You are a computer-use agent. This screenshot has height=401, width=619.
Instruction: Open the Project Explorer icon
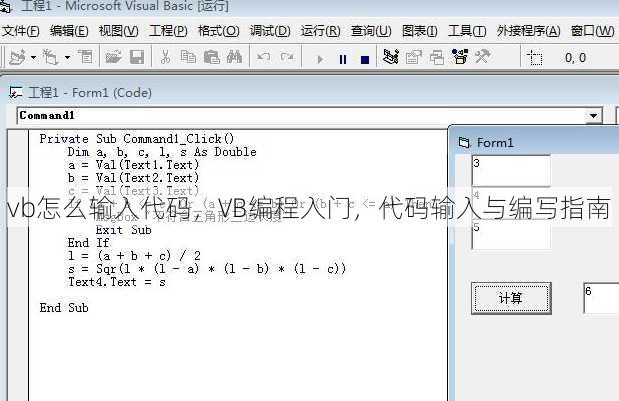pyautogui.click(x=391, y=57)
